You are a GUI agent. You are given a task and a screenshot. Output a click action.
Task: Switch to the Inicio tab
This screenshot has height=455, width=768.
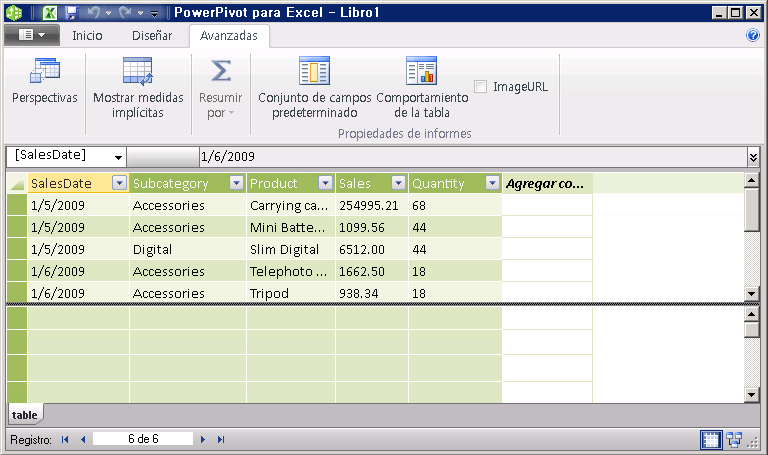pos(87,36)
